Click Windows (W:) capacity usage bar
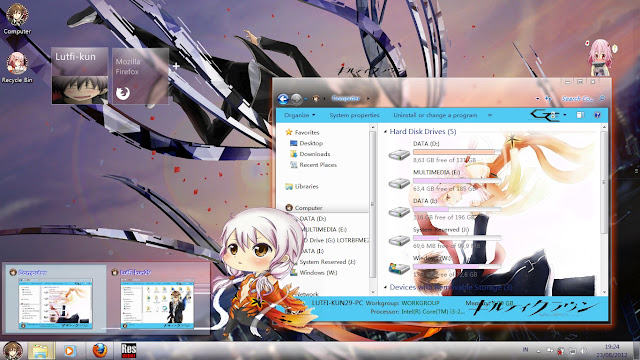Screen dimensions: 640x360 (x=457, y=266)
